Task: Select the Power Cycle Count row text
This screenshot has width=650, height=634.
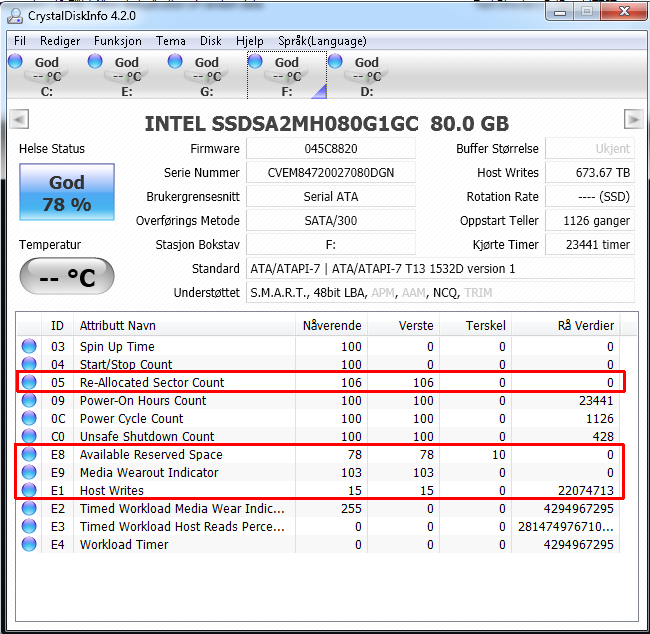Action: 131,419
